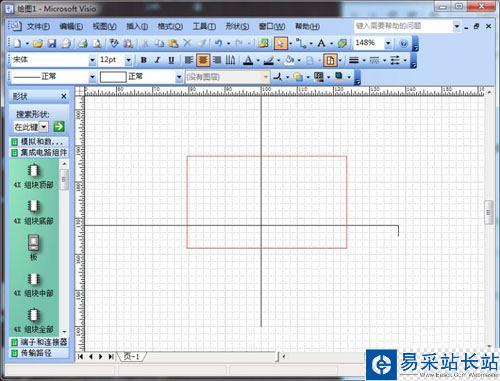This screenshot has width=500, height=381.
Task: Toggle center text alignment
Action: pos(203,60)
